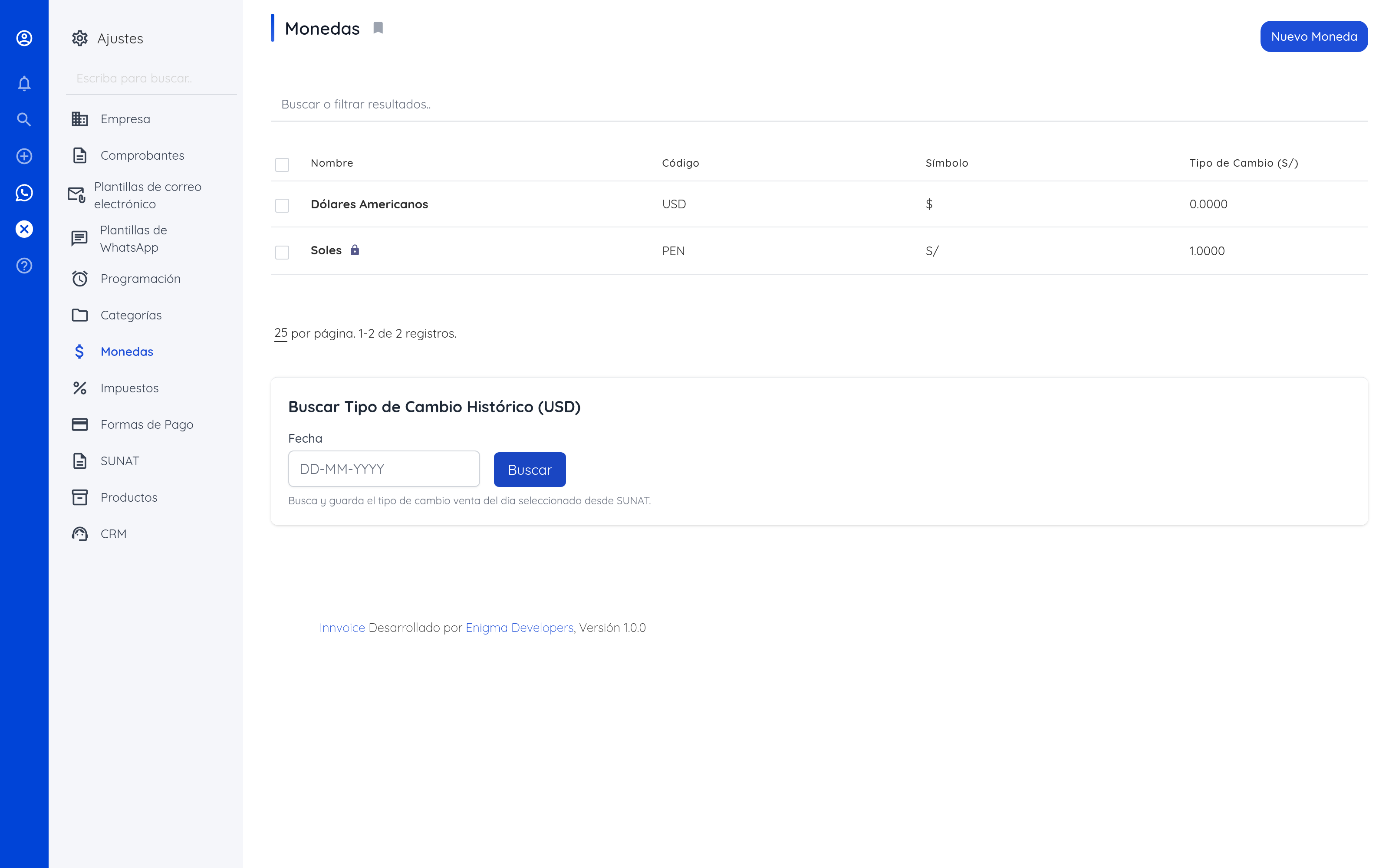Go to Plantillas de correo electrónico
Viewport: 1389px width, 868px height.
(x=148, y=195)
